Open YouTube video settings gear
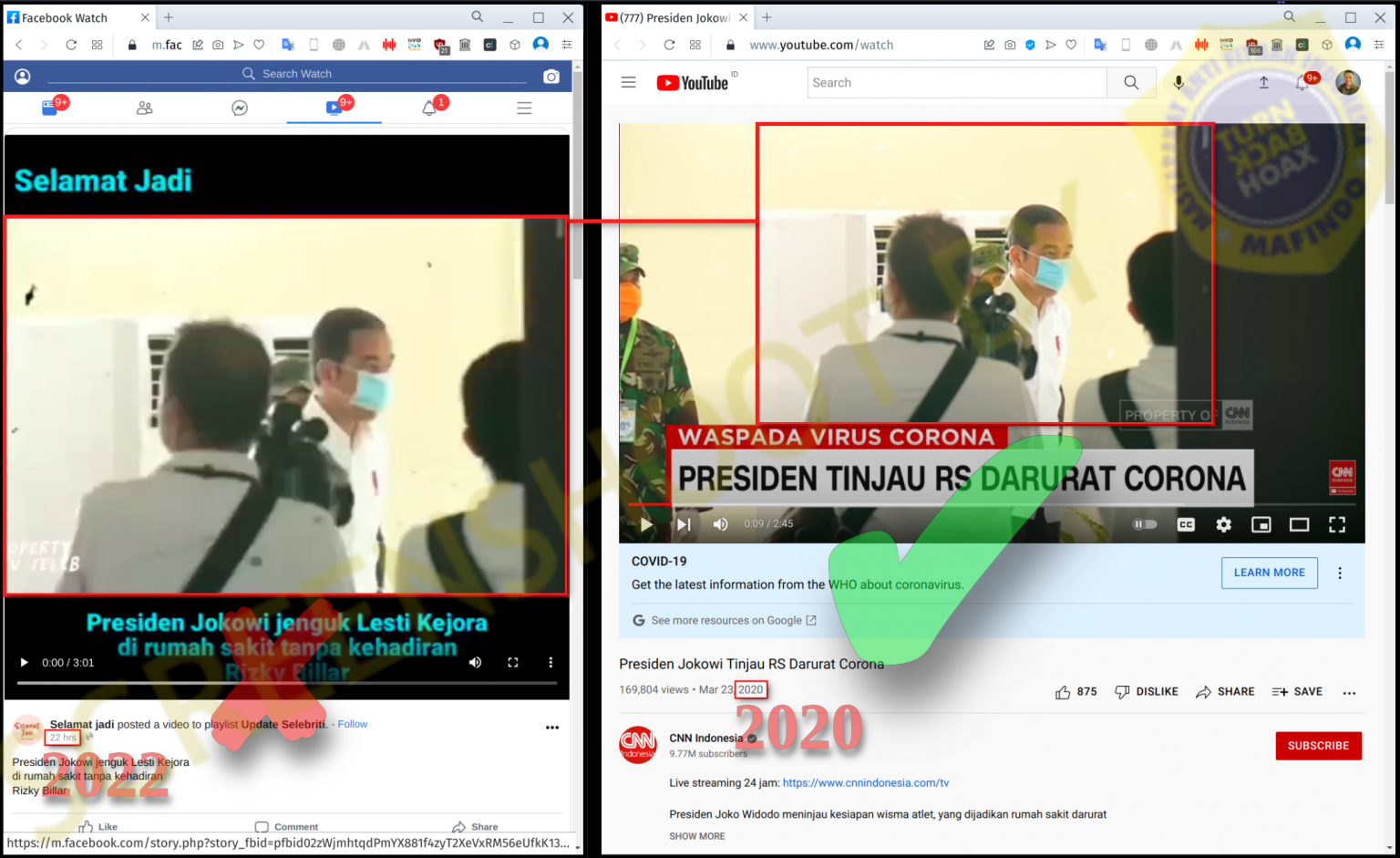Screen dimensions: 1400x858 (x=1223, y=524)
